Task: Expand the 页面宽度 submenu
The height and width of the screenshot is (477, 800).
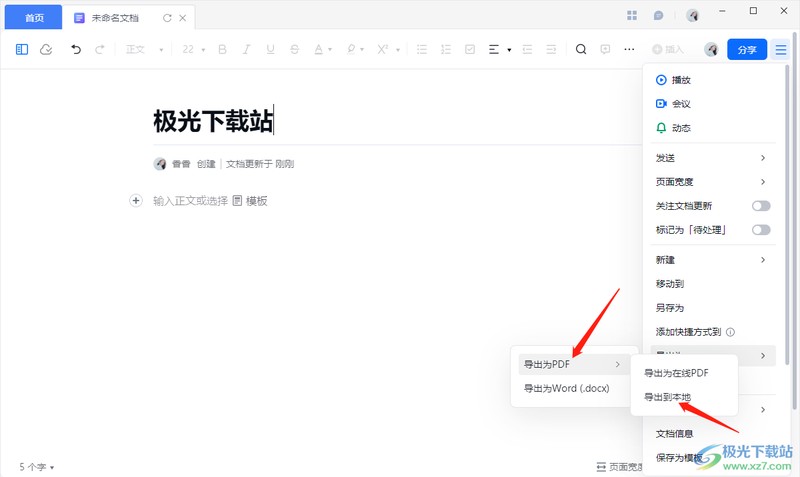Action: [x=713, y=182]
